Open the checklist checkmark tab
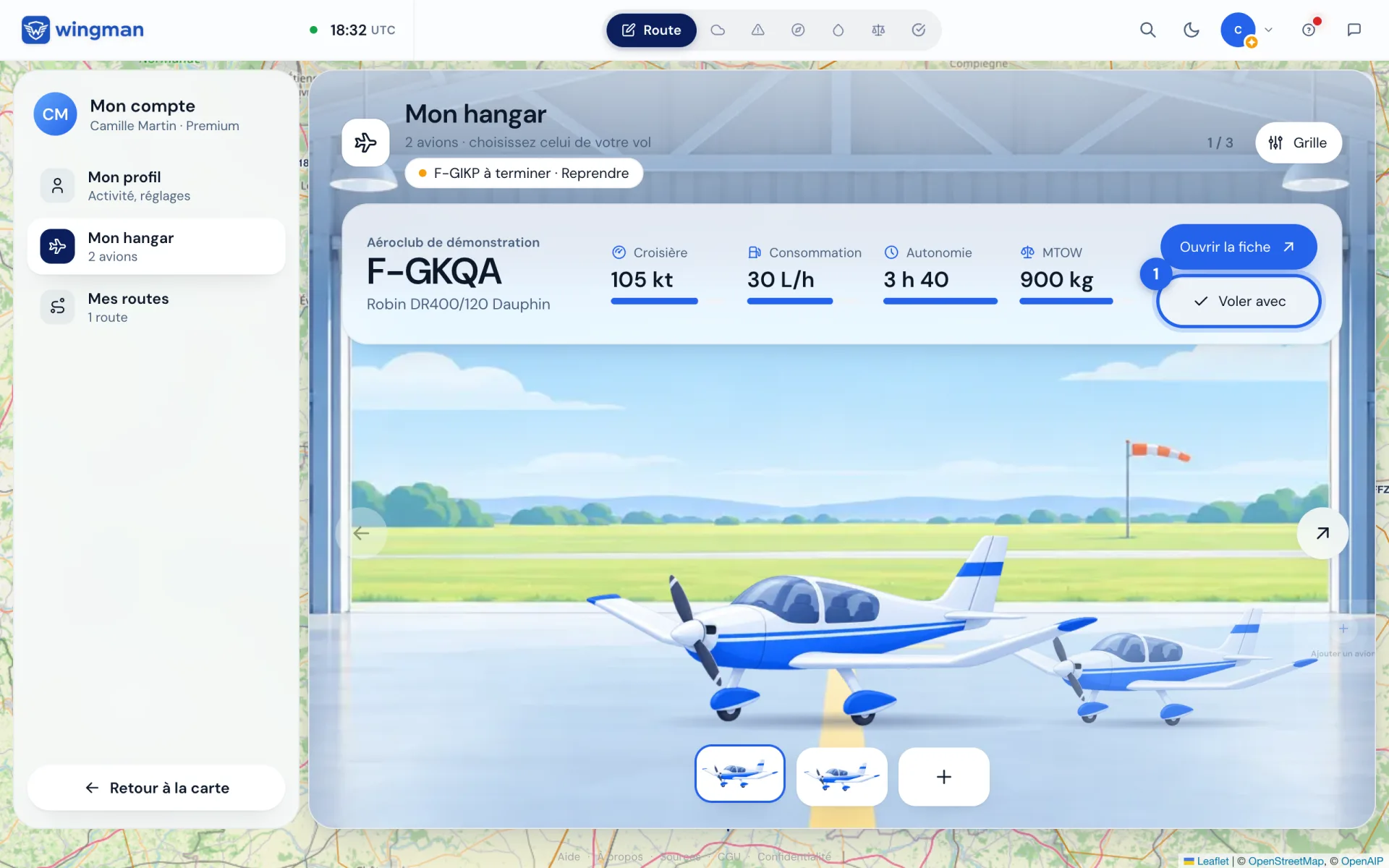 point(919,30)
